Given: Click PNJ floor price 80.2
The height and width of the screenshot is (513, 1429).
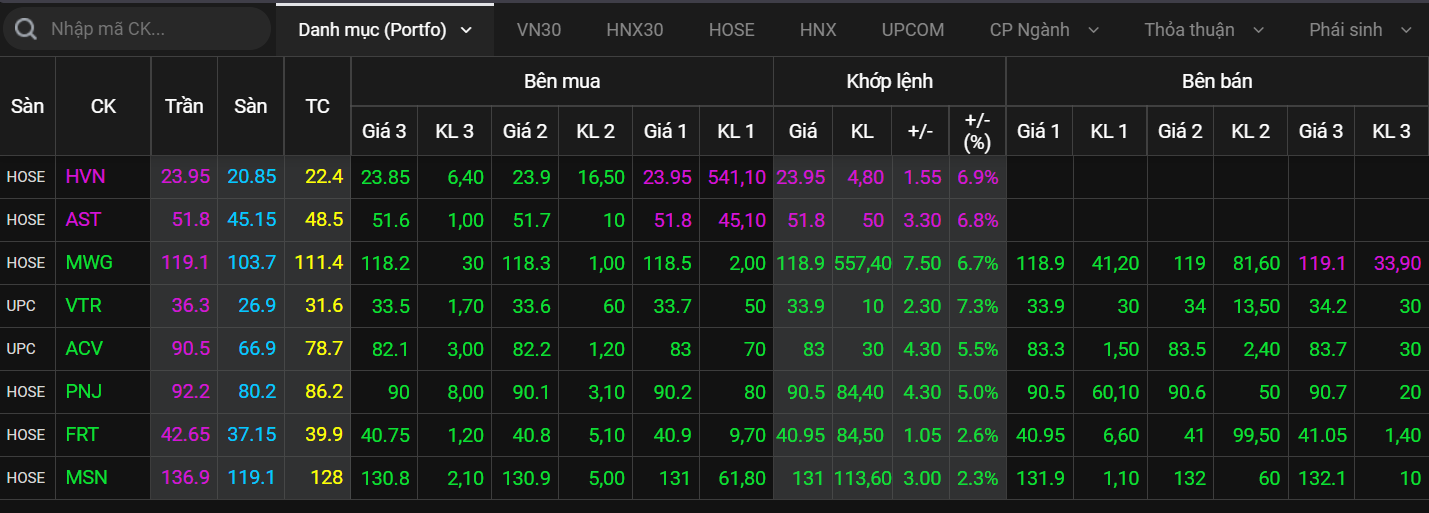Looking at the screenshot, I should point(256,392).
